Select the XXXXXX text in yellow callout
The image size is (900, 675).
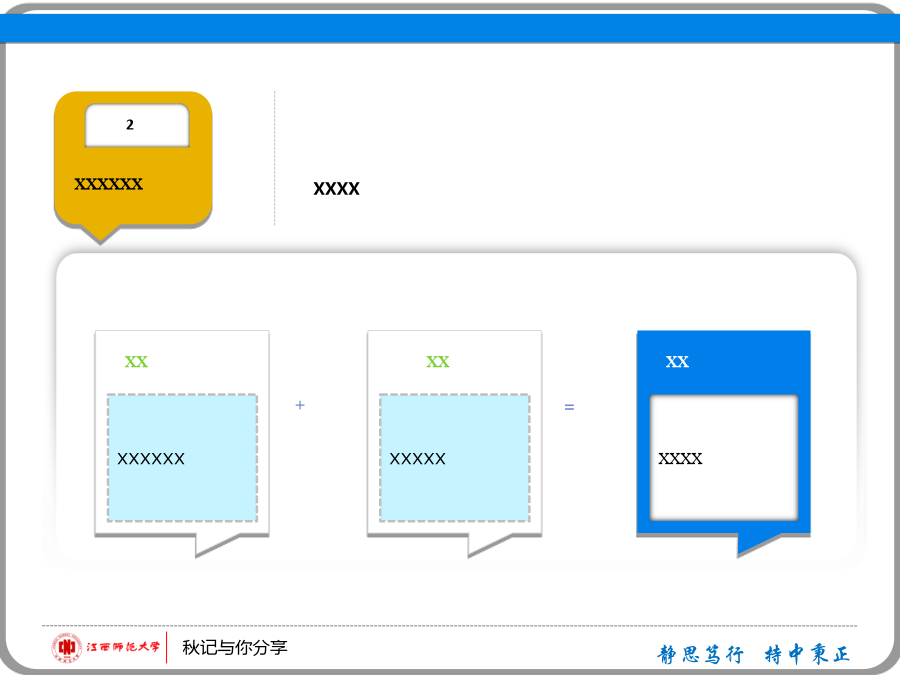[108, 184]
